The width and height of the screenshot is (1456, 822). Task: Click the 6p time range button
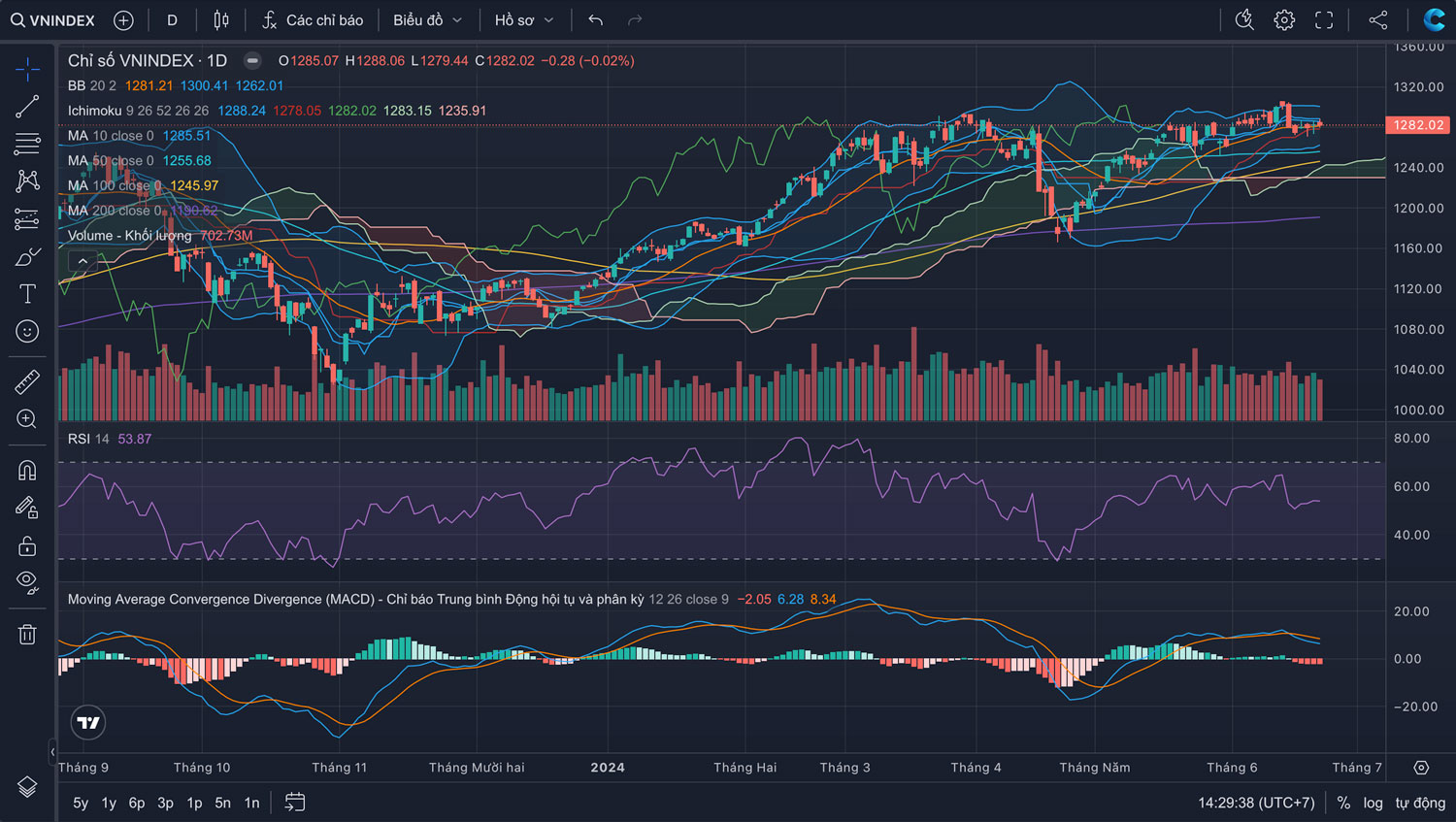[137, 803]
